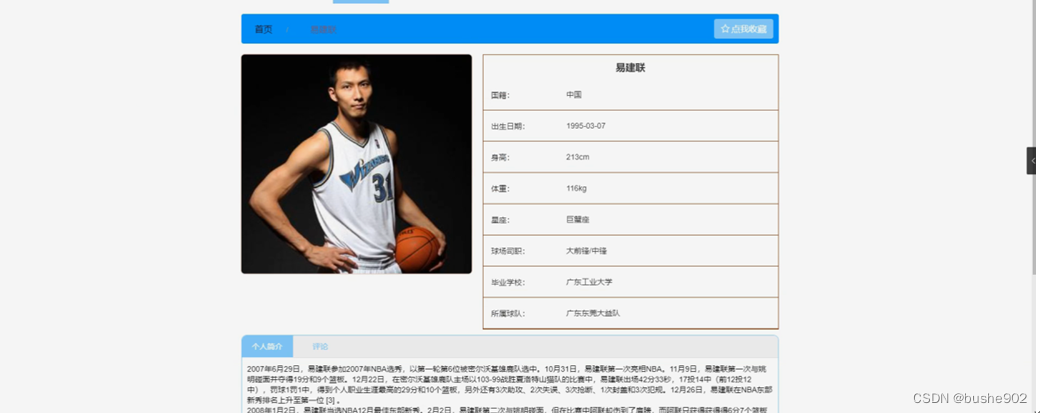Screen dimensions: 1042x413
Task: Click the 国籍 label
Action: click(500, 95)
